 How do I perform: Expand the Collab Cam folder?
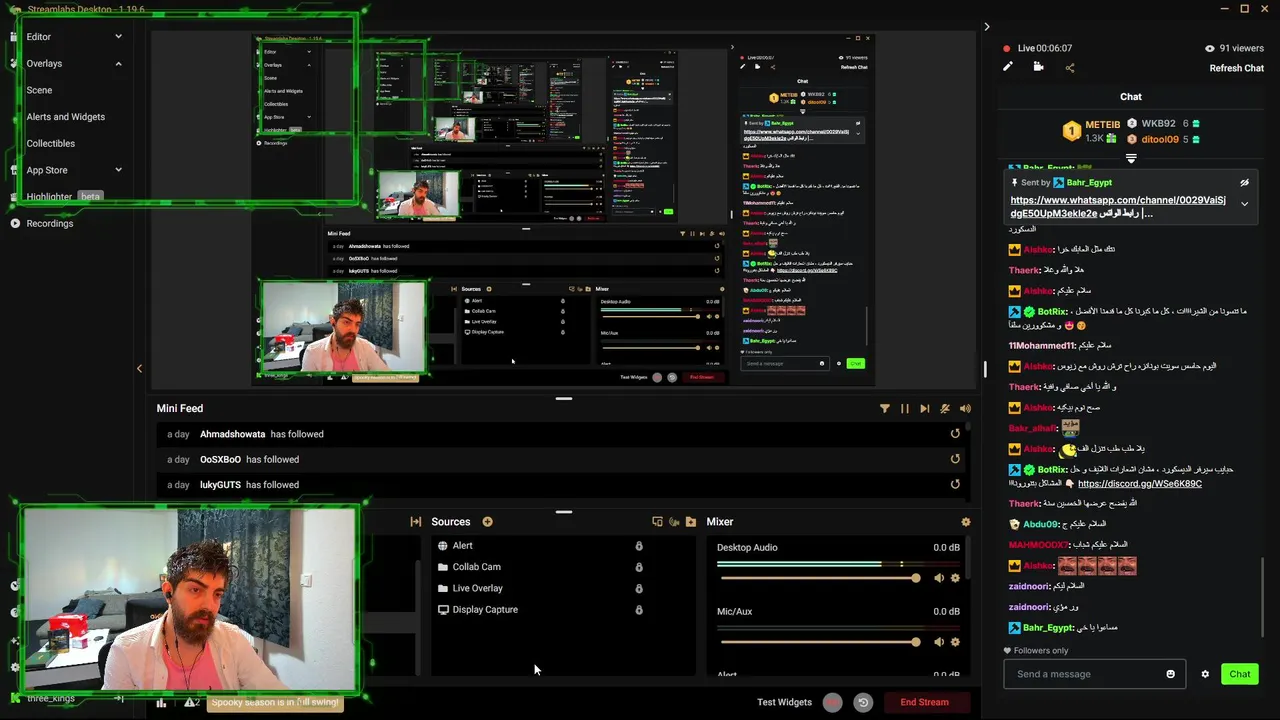pos(443,567)
